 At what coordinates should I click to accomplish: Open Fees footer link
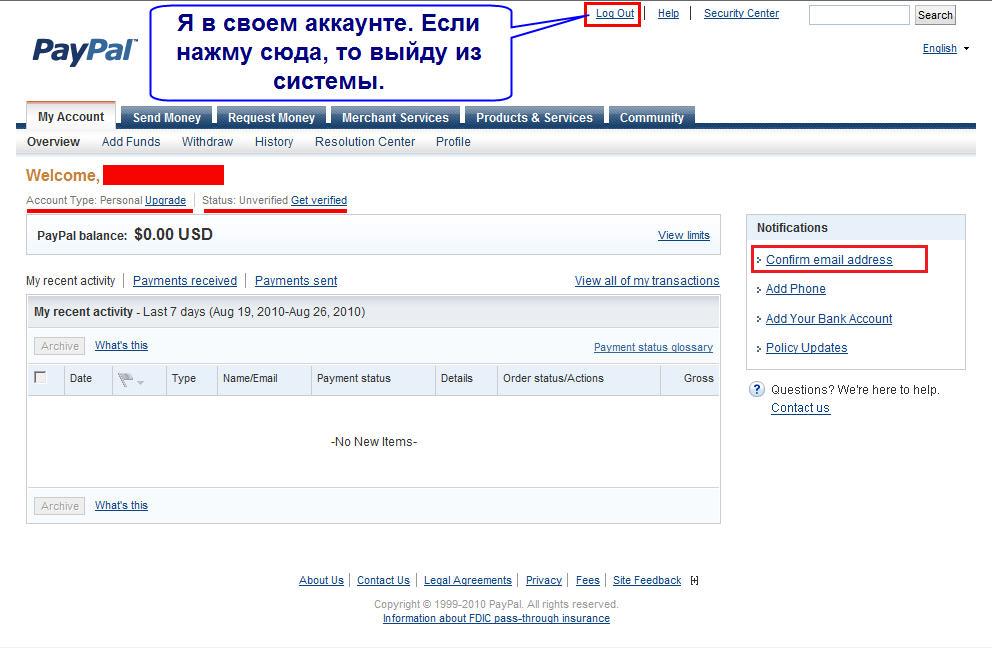(588, 581)
